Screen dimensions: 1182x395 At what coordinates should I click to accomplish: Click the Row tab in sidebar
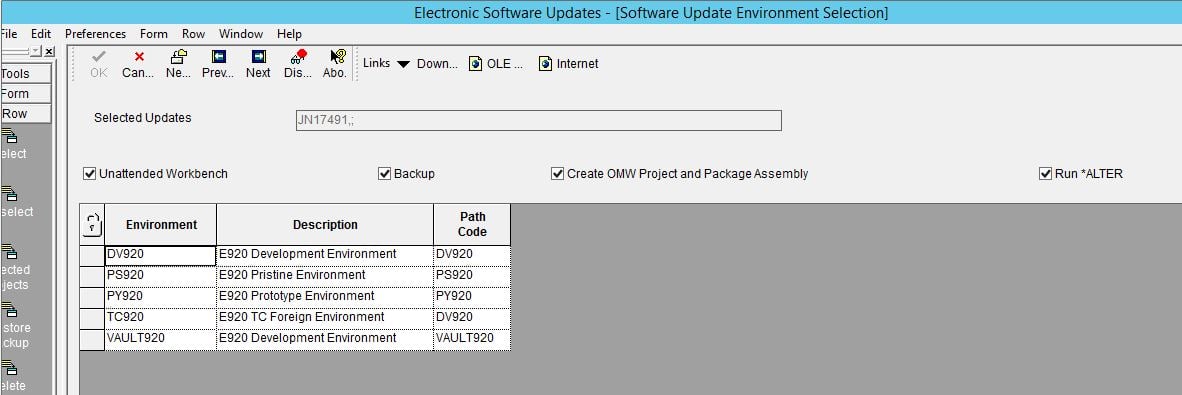[26, 114]
